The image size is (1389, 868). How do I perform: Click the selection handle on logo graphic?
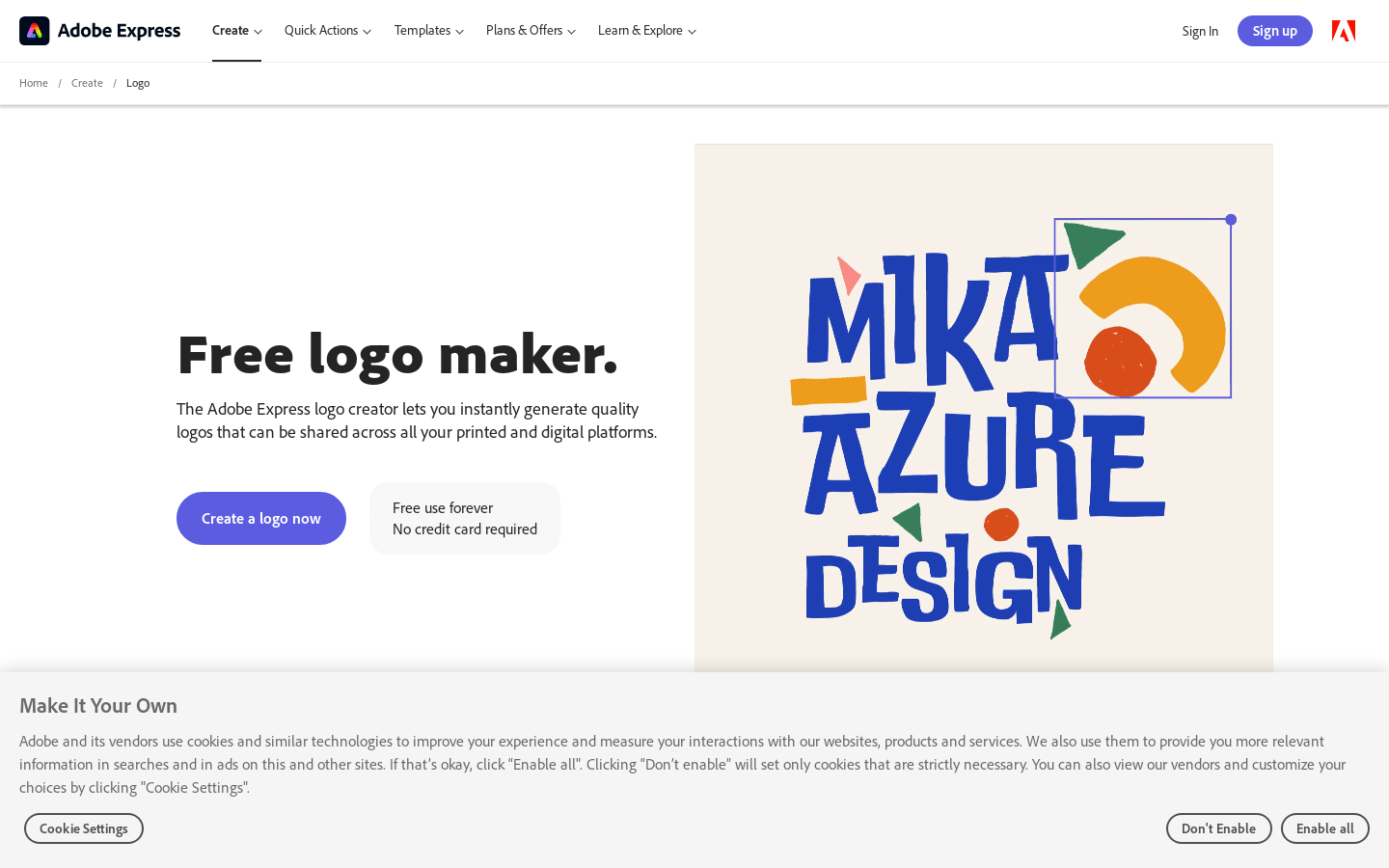point(1231,220)
